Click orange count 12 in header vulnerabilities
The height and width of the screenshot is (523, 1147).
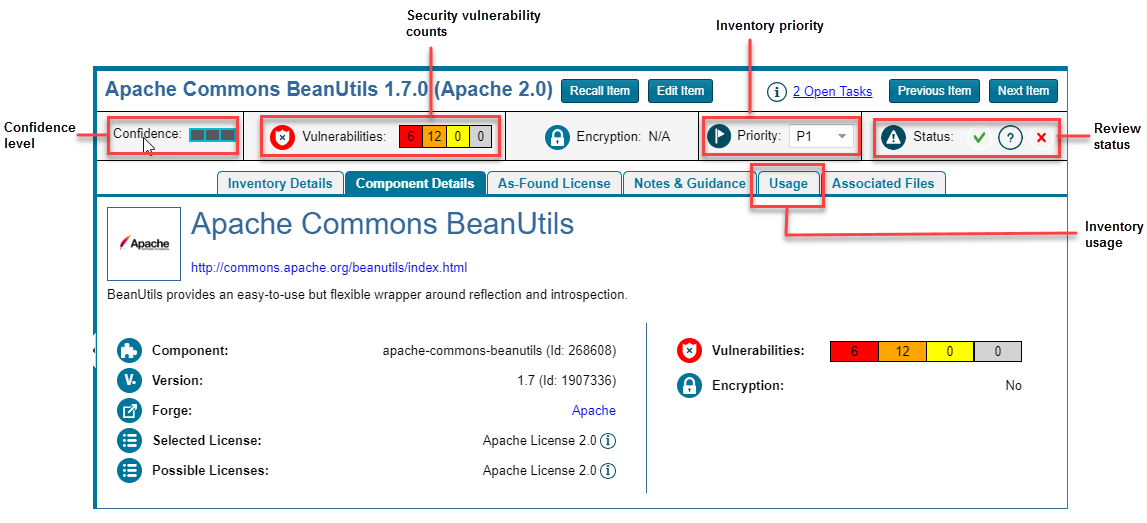(x=435, y=136)
